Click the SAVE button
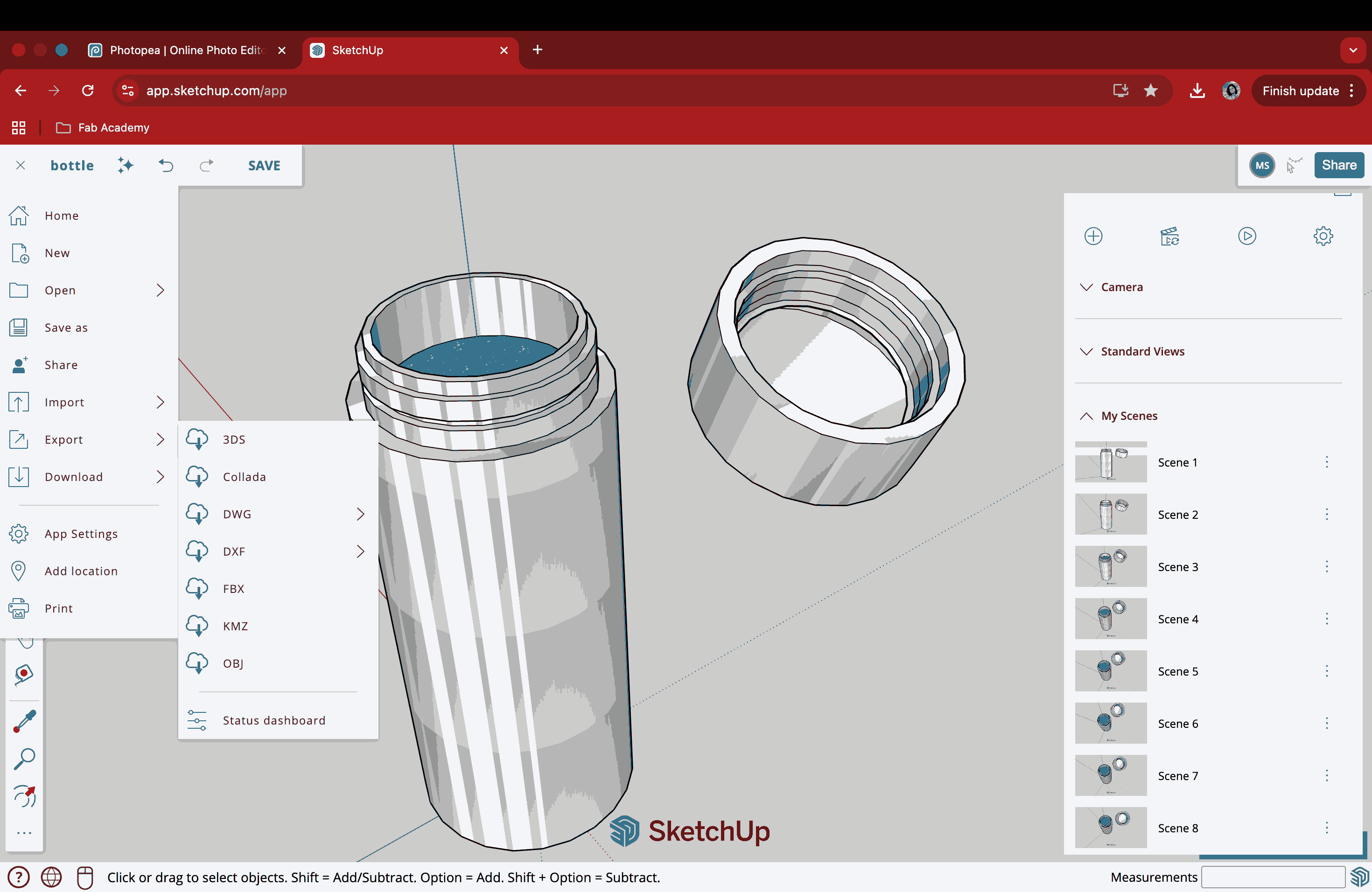Image resolution: width=1372 pixels, height=892 pixels. pos(264,165)
